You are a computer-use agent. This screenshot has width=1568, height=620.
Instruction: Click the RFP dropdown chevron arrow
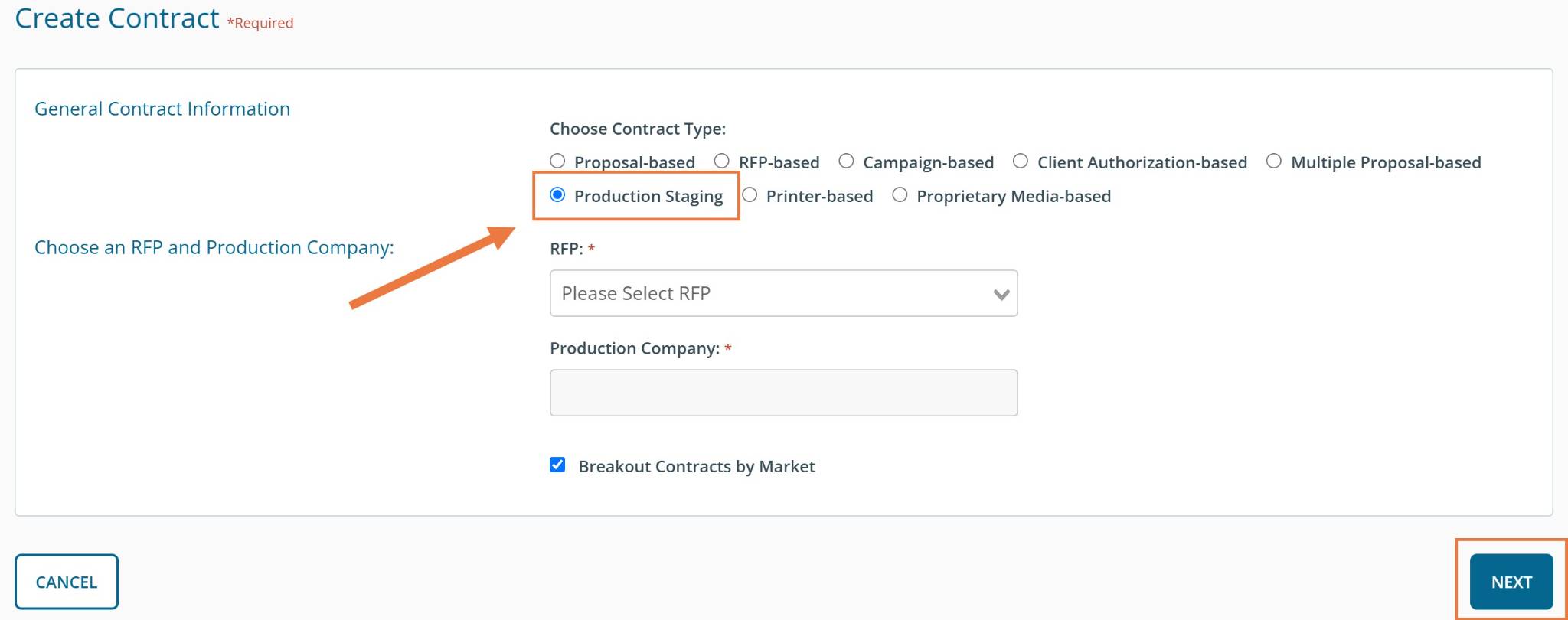point(1001,294)
